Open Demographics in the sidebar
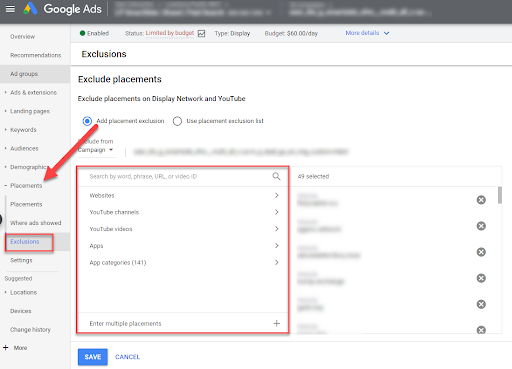The width and height of the screenshot is (512, 369). [x=29, y=167]
